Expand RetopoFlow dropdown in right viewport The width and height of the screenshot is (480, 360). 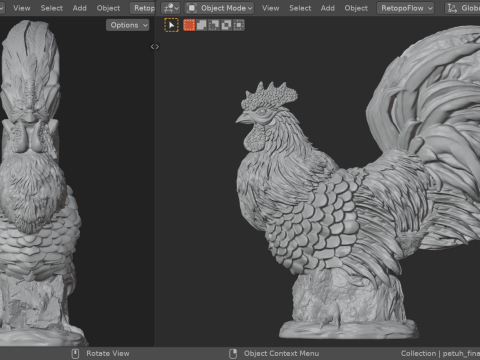click(406, 8)
